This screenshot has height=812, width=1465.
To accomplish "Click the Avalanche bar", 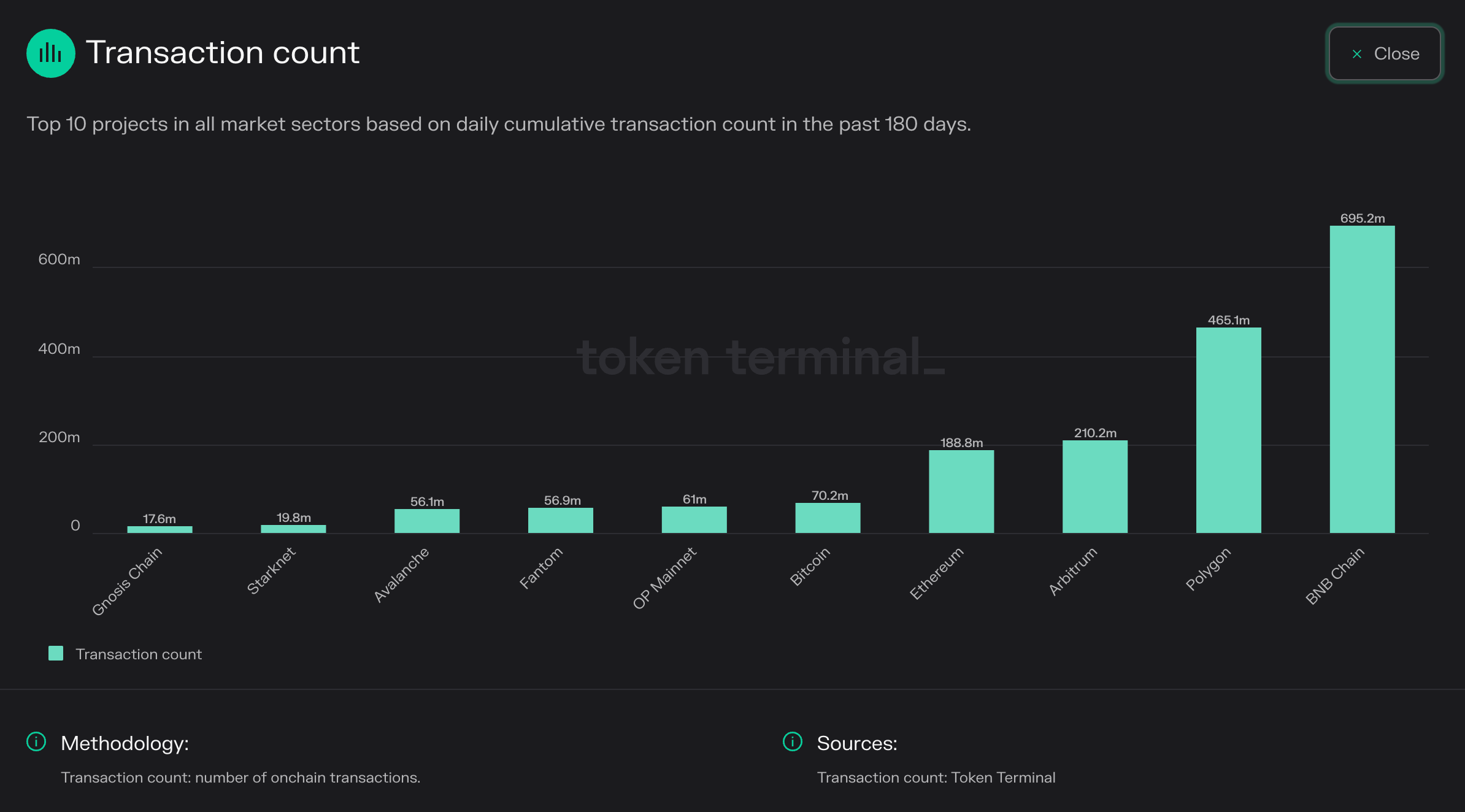I will 426,521.
